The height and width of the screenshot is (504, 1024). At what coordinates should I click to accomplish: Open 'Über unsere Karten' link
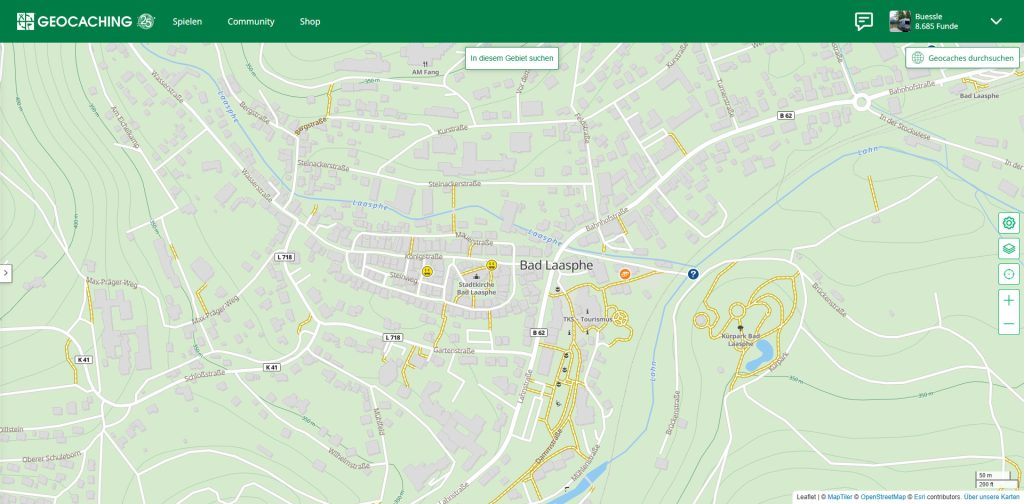[991, 497]
